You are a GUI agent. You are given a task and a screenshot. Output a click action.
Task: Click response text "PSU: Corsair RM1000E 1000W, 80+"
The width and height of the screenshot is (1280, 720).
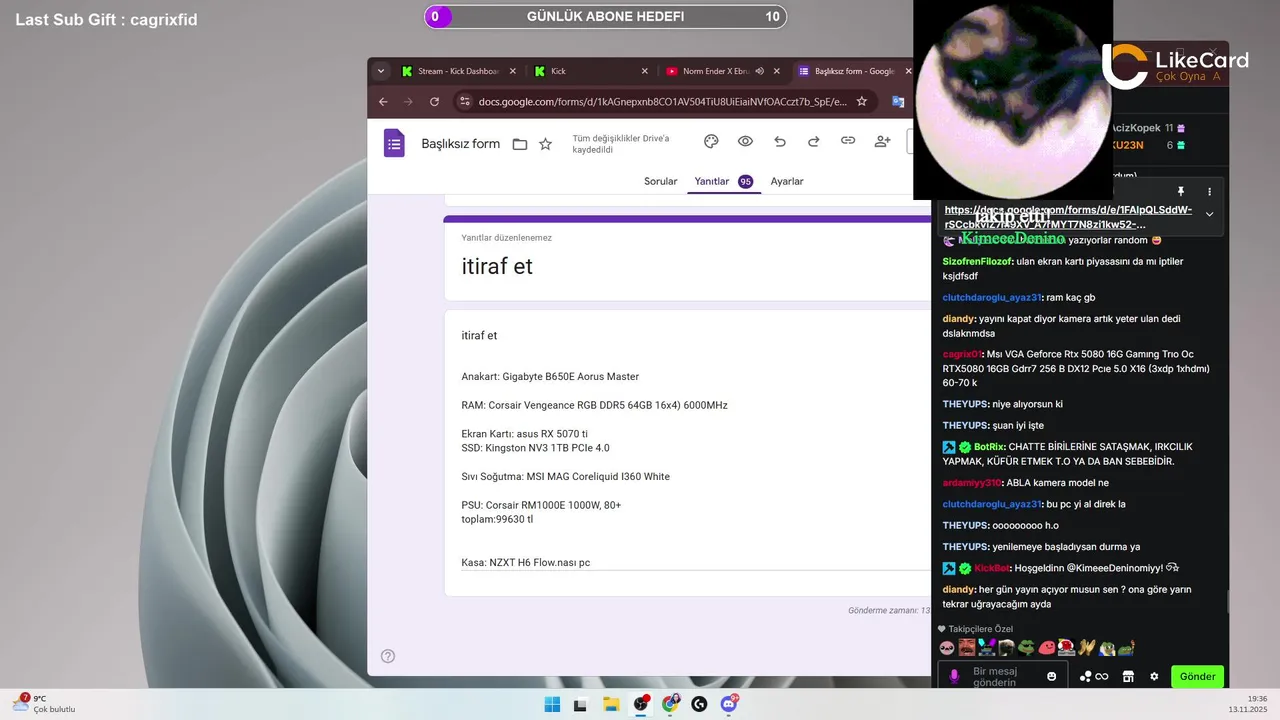pos(541,505)
